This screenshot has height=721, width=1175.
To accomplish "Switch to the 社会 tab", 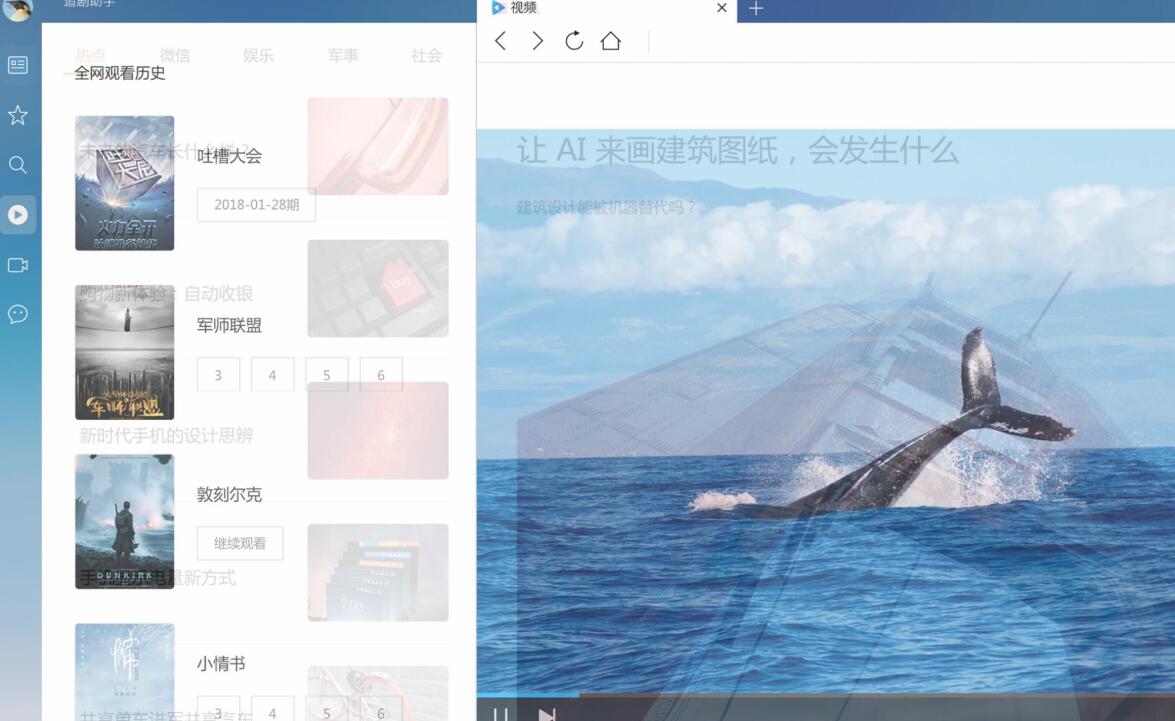I will 426,55.
